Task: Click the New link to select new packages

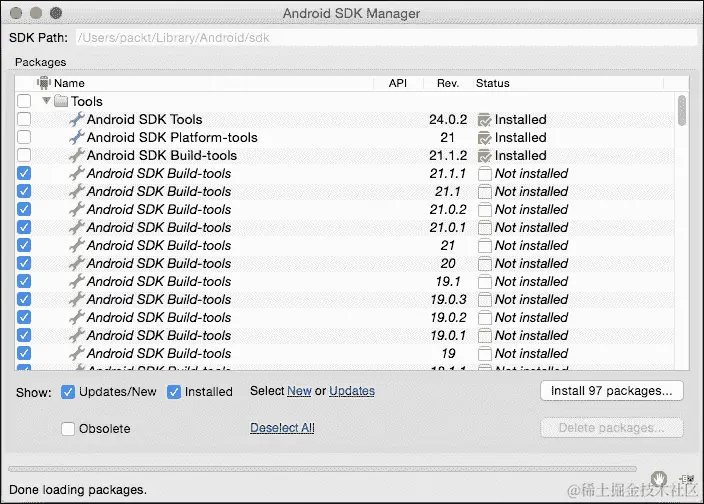Action: click(299, 391)
